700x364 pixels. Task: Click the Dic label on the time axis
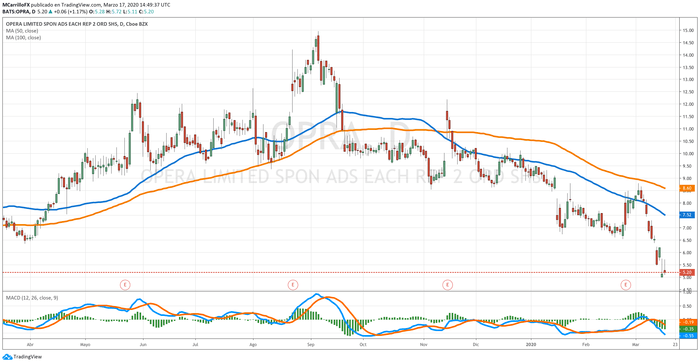tap(475, 345)
